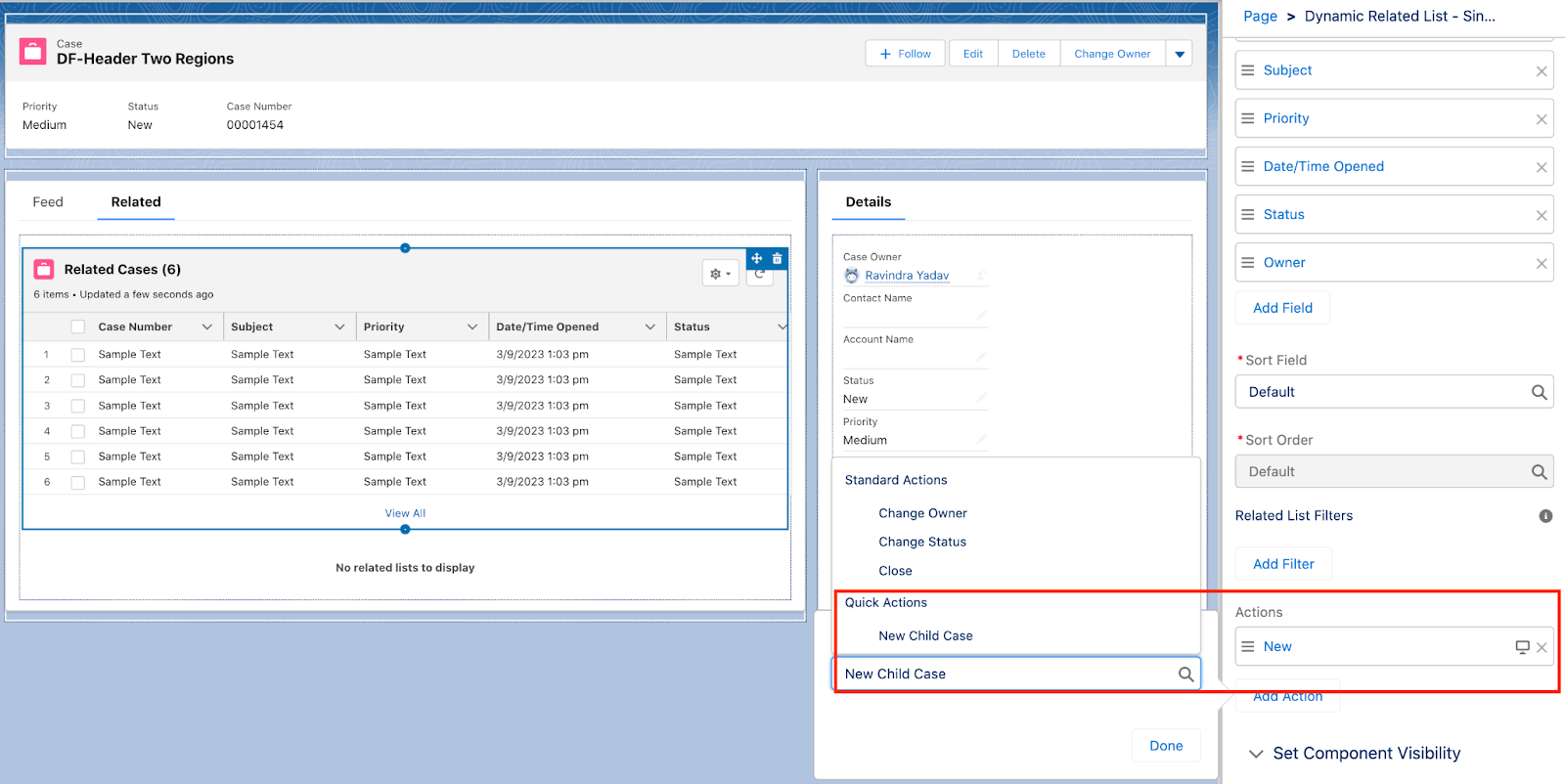Click the Case Owner avatar icon
This screenshot has height=784, width=1565.
pyautogui.click(x=852, y=276)
